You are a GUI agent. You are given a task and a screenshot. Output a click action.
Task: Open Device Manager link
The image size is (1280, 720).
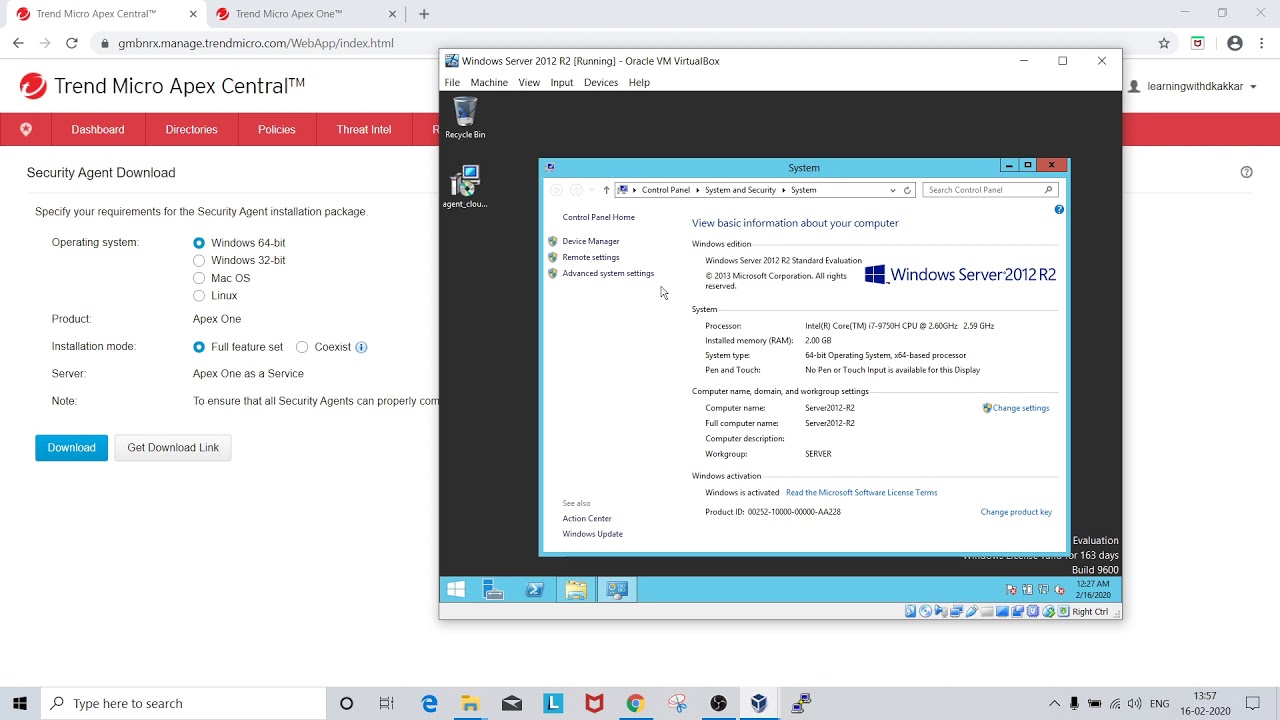(591, 241)
